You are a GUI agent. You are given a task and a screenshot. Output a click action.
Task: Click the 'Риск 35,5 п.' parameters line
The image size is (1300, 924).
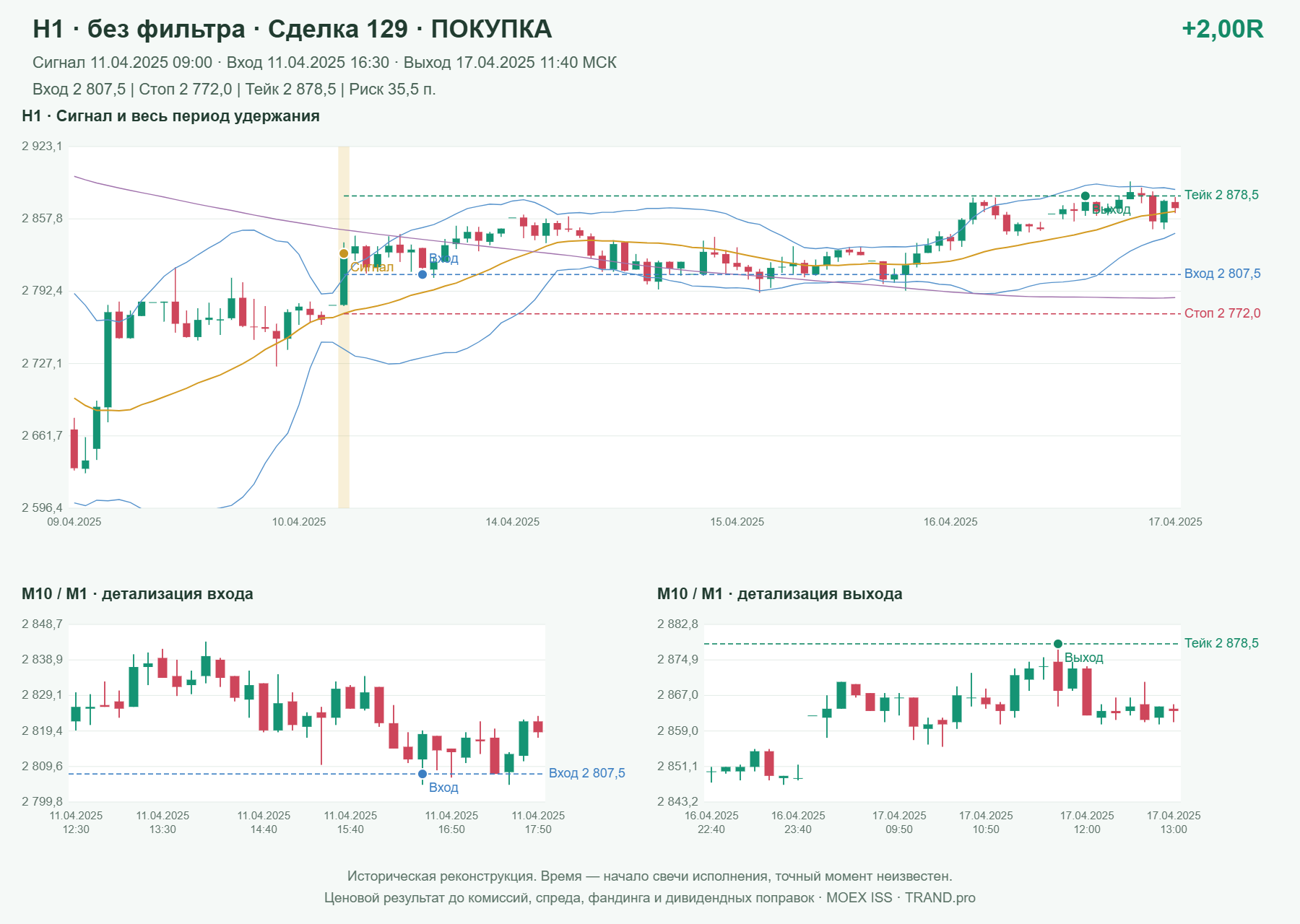pyautogui.click(x=235, y=90)
